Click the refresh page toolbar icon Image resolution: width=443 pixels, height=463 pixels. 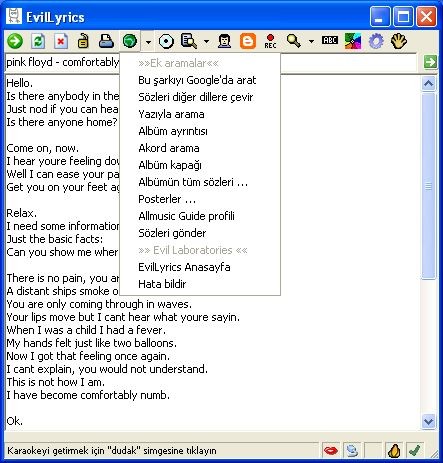point(38,41)
